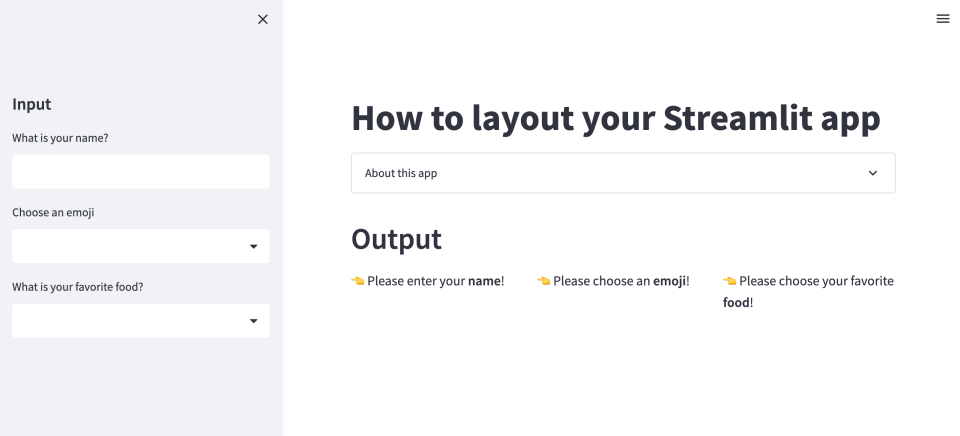Click the pointing hand icon beside the emoji prompt
The height and width of the screenshot is (436, 960).
pos(544,281)
